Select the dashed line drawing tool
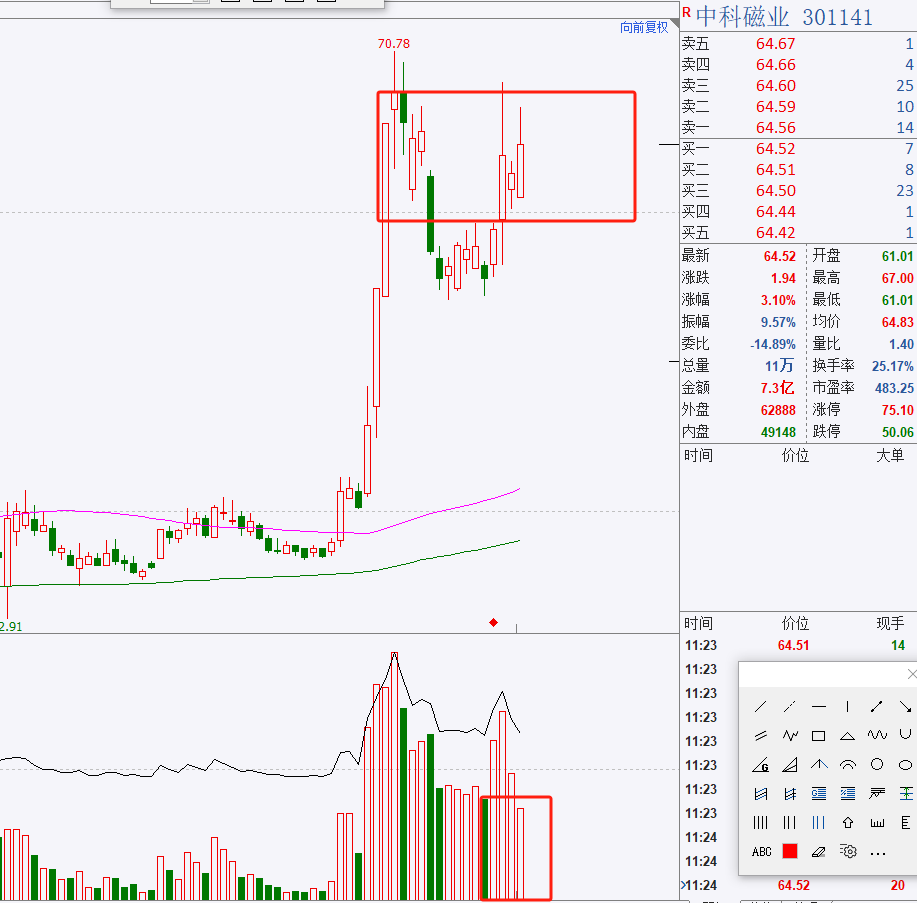This screenshot has width=917, height=903. (790, 706)
